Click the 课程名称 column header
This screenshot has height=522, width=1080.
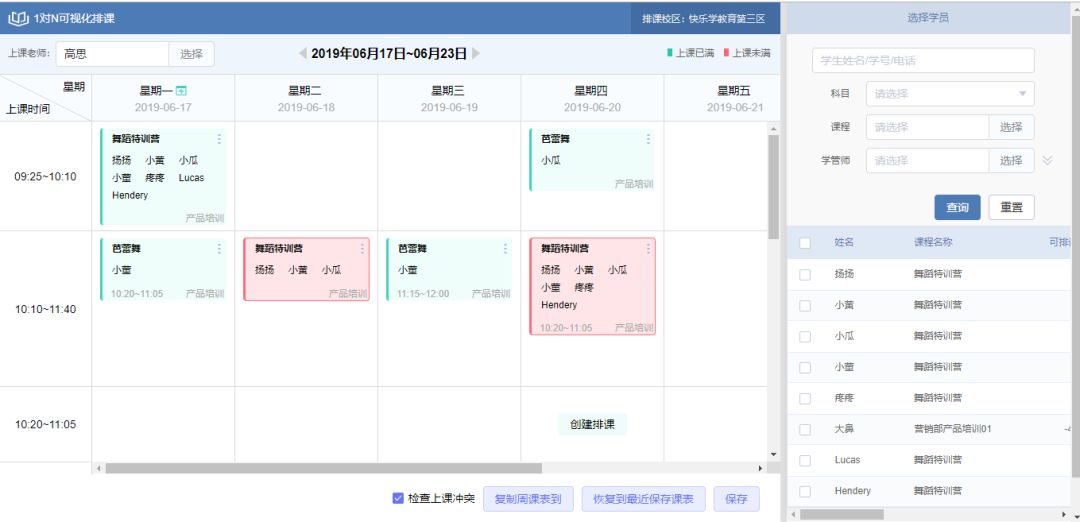[932, 242]
